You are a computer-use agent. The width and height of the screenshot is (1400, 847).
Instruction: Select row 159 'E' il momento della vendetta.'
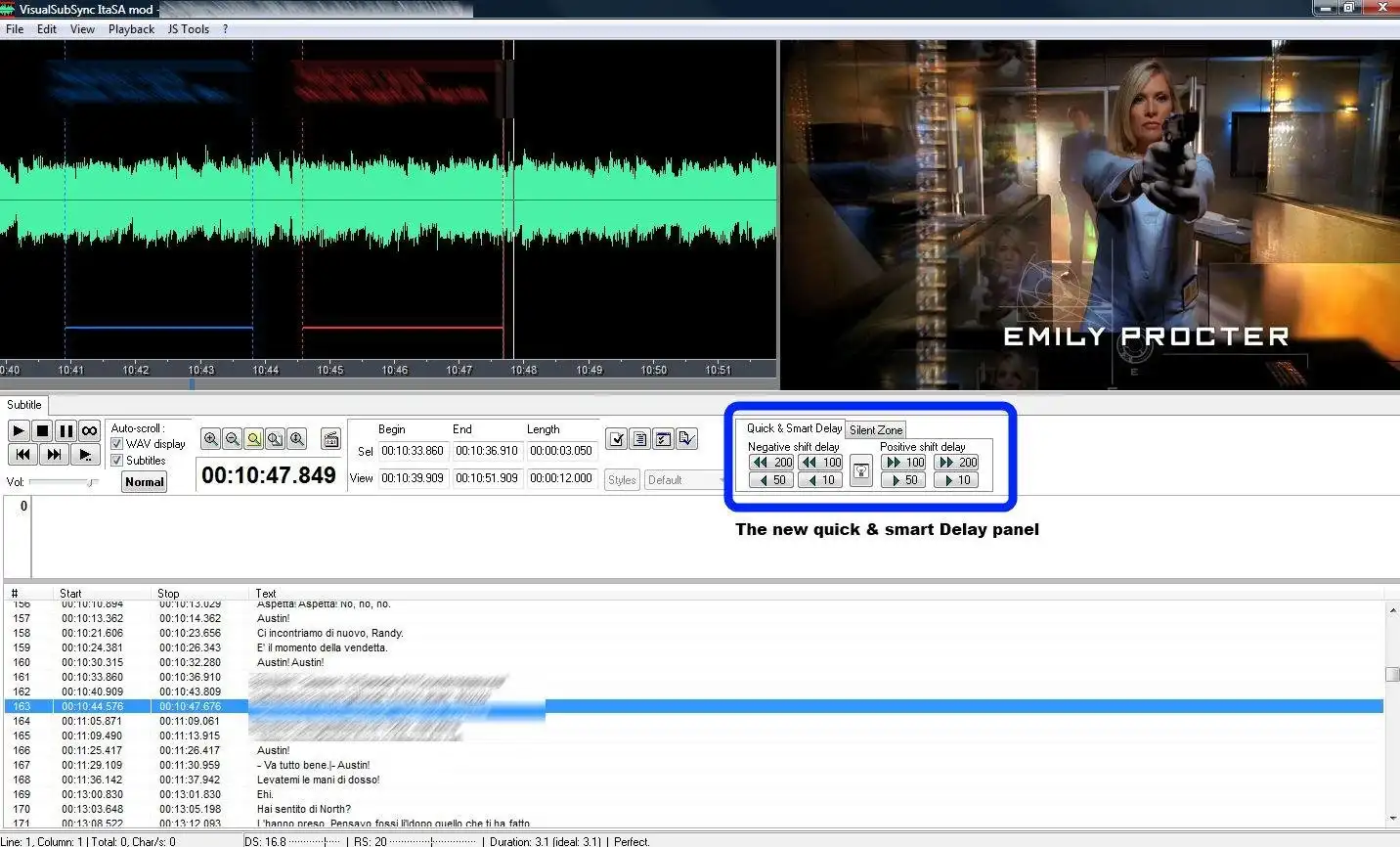(693, 647)
